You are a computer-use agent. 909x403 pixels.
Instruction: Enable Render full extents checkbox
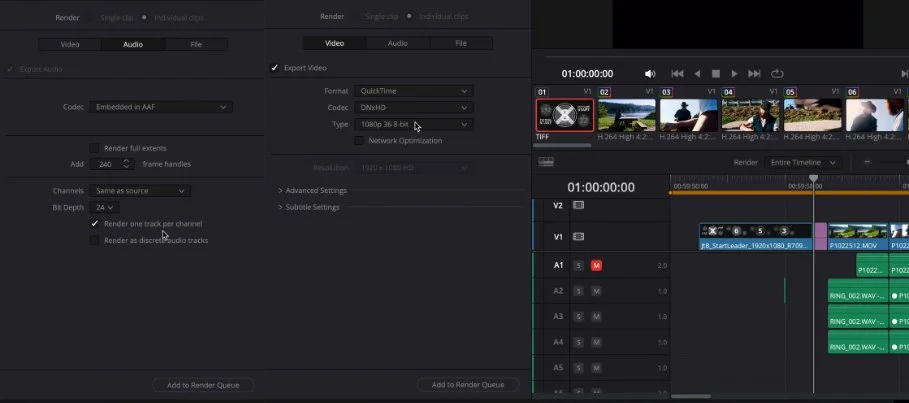[94, 148]
